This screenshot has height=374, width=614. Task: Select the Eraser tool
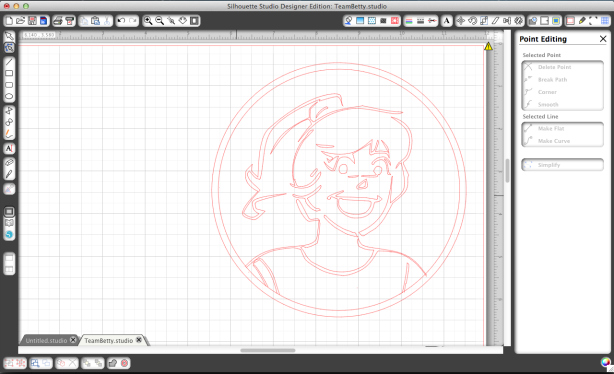[x=9, y=163]
